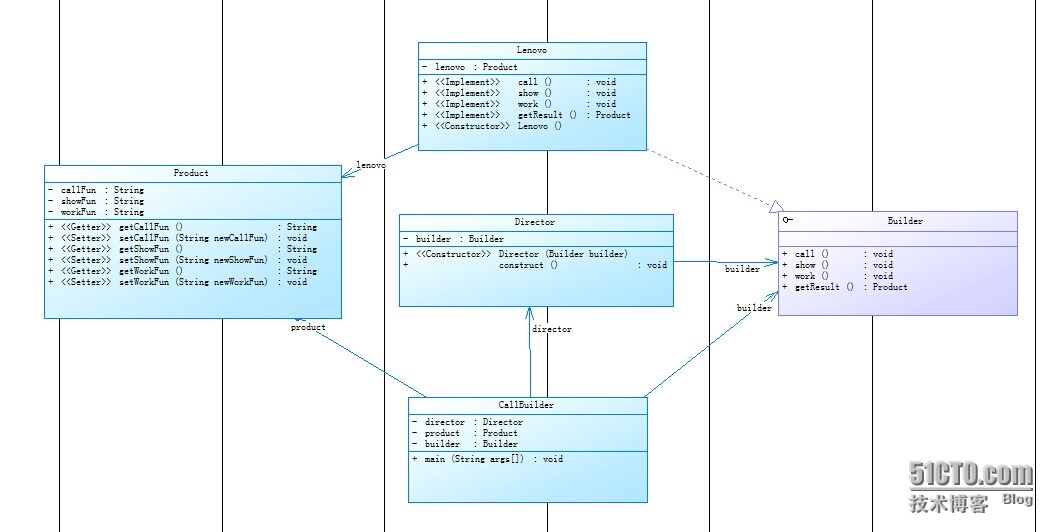Click the Director(Builder builder) constructor row
Viewport: 1052px width, 532px height.
(515, 254)
